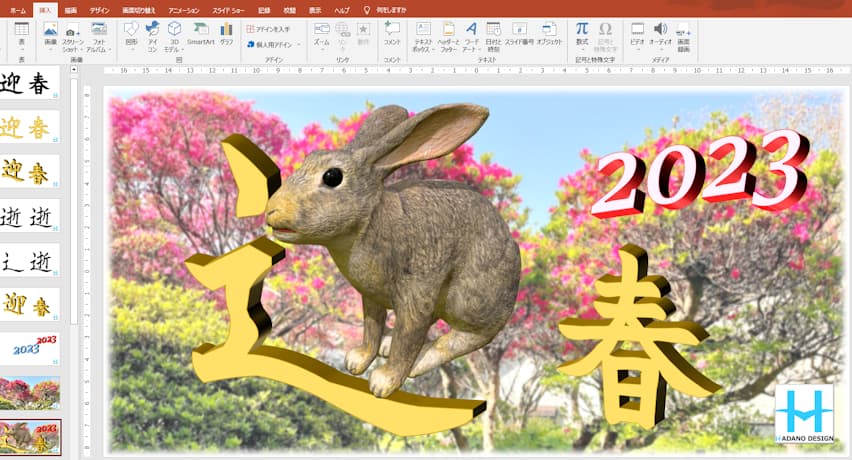Expand the Video (ビデオ) dropdown arrow
Image resolution: width=852 pixels, height=460 pixels.
tap(637, 50)
